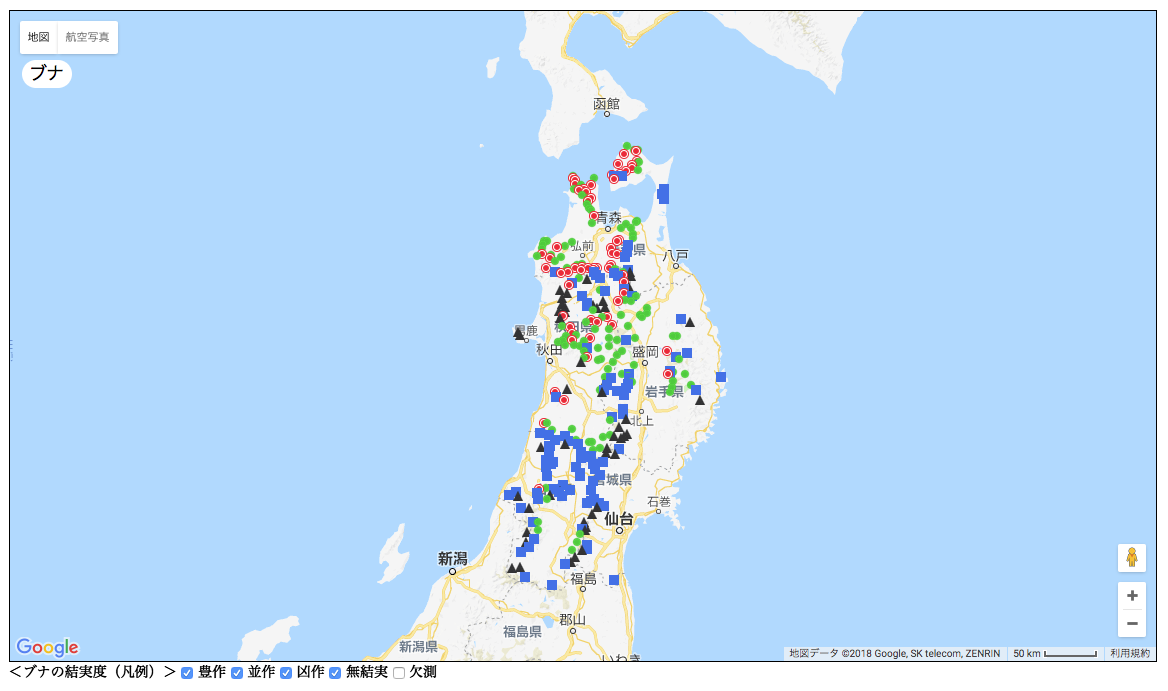The image size is (1168, 691).
Task: Enable the 欠測 checkbox
Action: (x=399, y=673)
